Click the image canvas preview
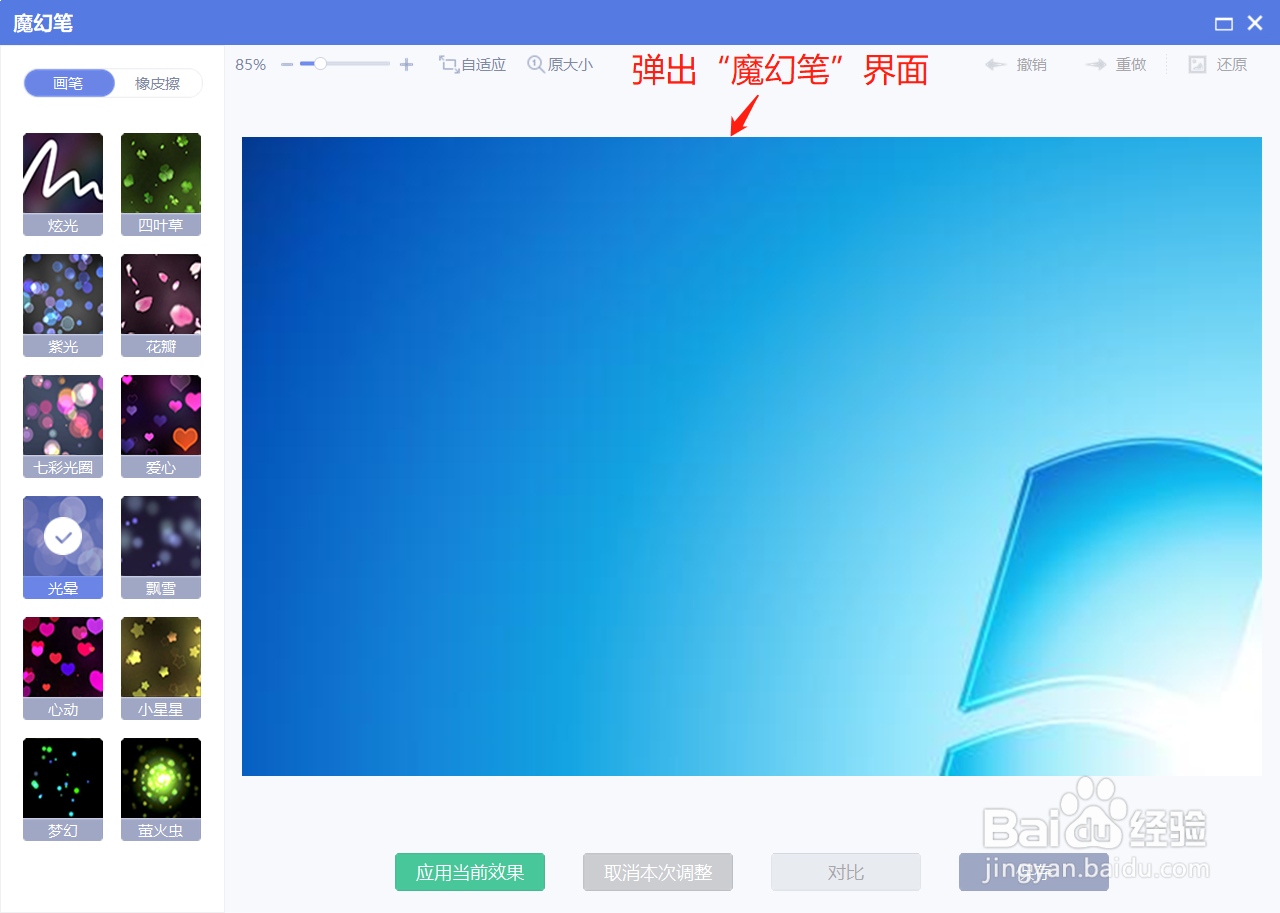This screenshot has height=913, width=1280. tap(752, 456)
